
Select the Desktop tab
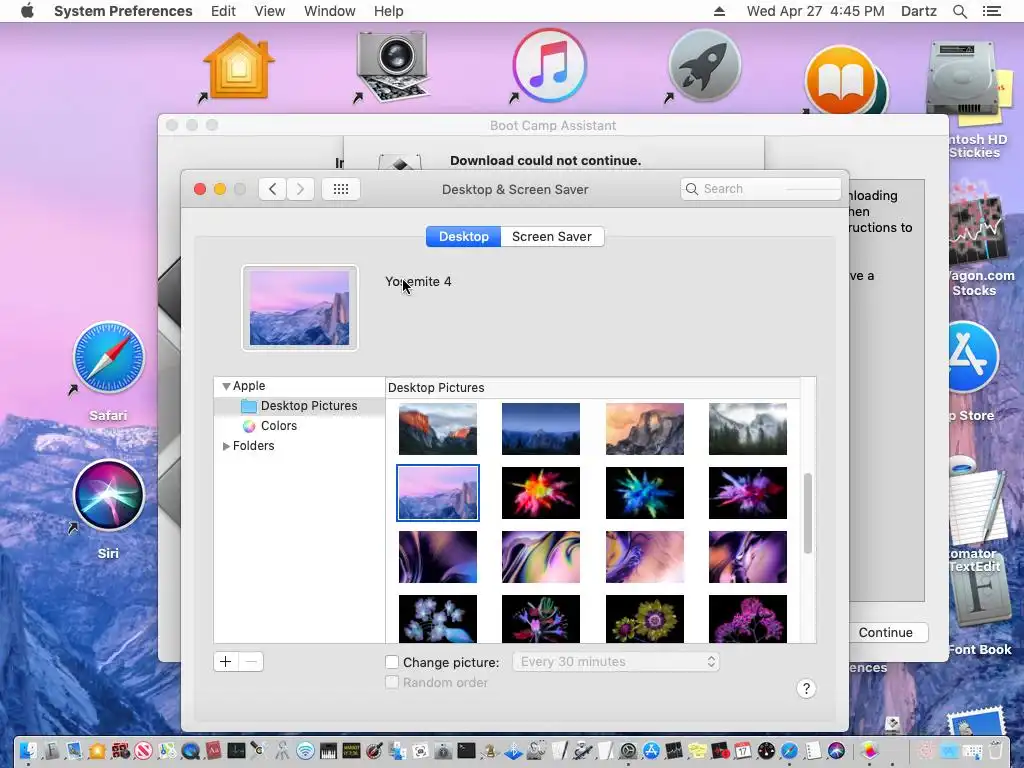[464, 236]
